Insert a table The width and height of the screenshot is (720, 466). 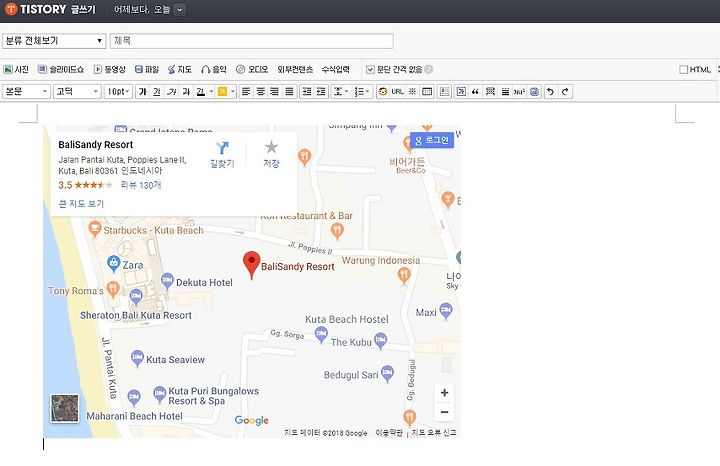point(427,92)
